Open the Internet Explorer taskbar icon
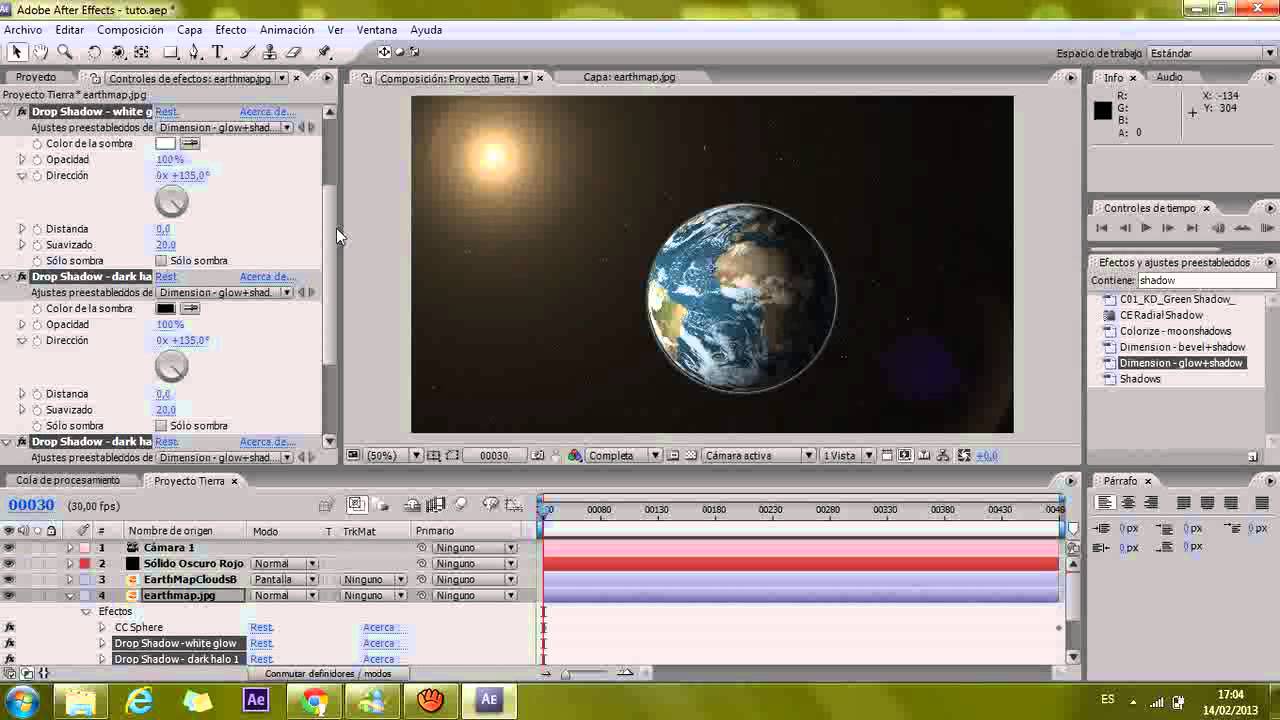The height and width of the screenshot is (720, 1280). pos(139,700)
